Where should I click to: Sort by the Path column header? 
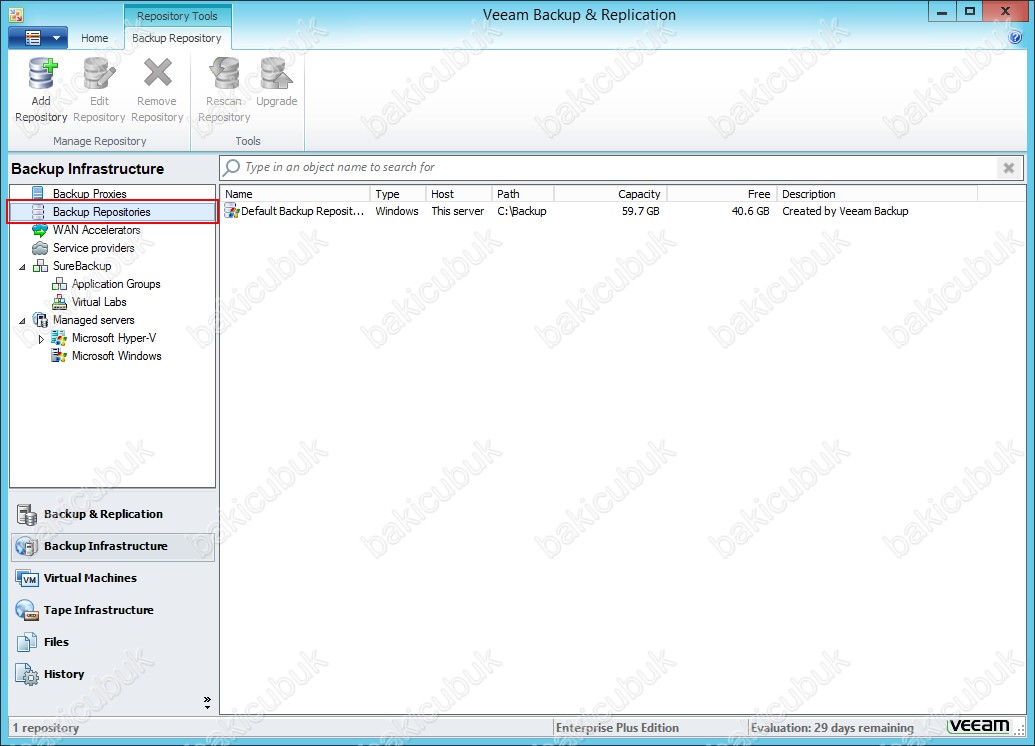coord(523,194)
